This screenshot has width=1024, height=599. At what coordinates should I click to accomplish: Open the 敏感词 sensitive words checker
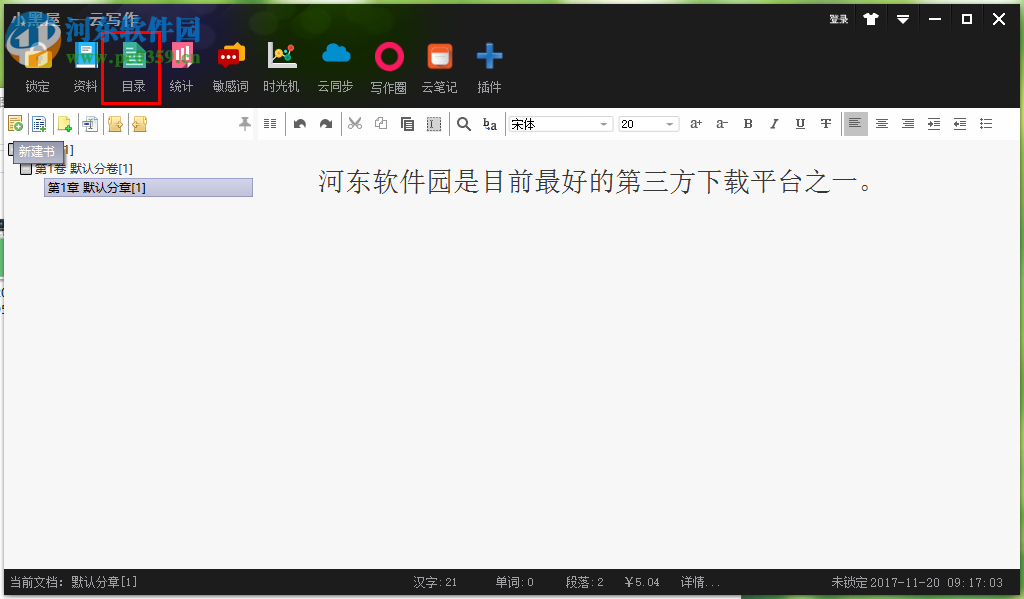coord(230,65)
